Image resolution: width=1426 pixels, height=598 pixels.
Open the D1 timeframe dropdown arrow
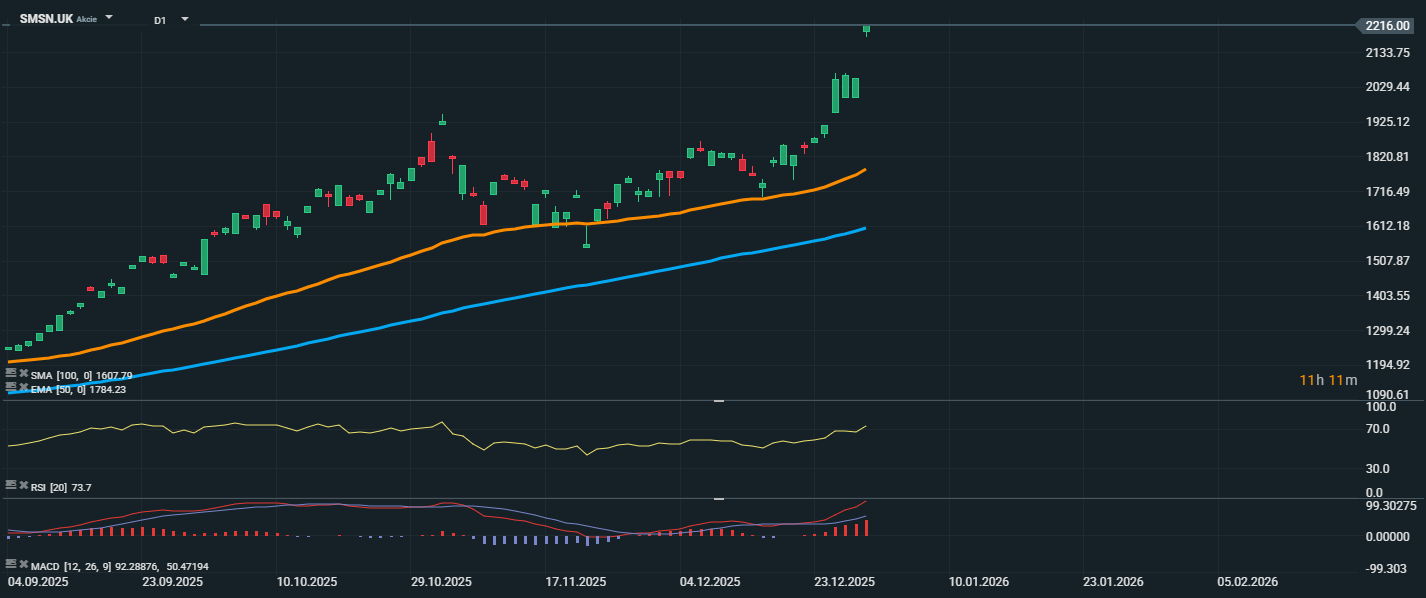tap(185, 19)
